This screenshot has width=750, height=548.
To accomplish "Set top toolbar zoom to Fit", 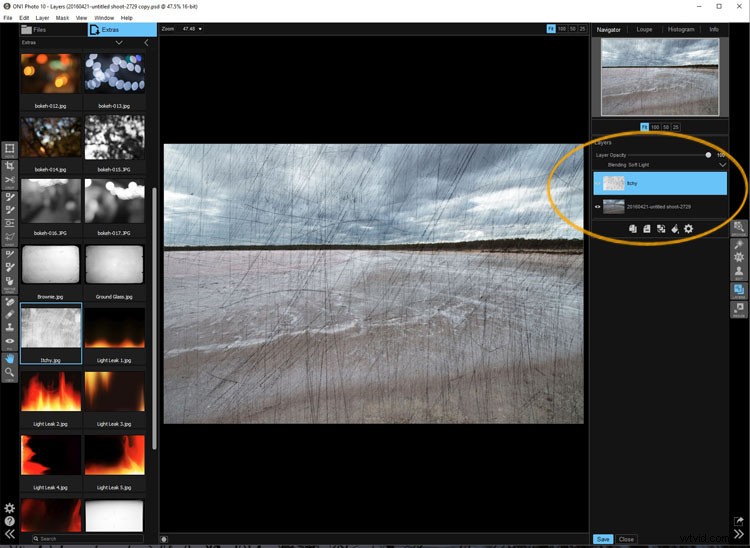I will (551, 29).
